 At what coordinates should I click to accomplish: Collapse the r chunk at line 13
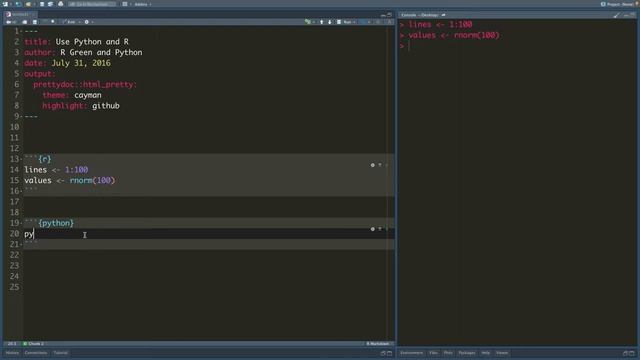tap(21, 159)
